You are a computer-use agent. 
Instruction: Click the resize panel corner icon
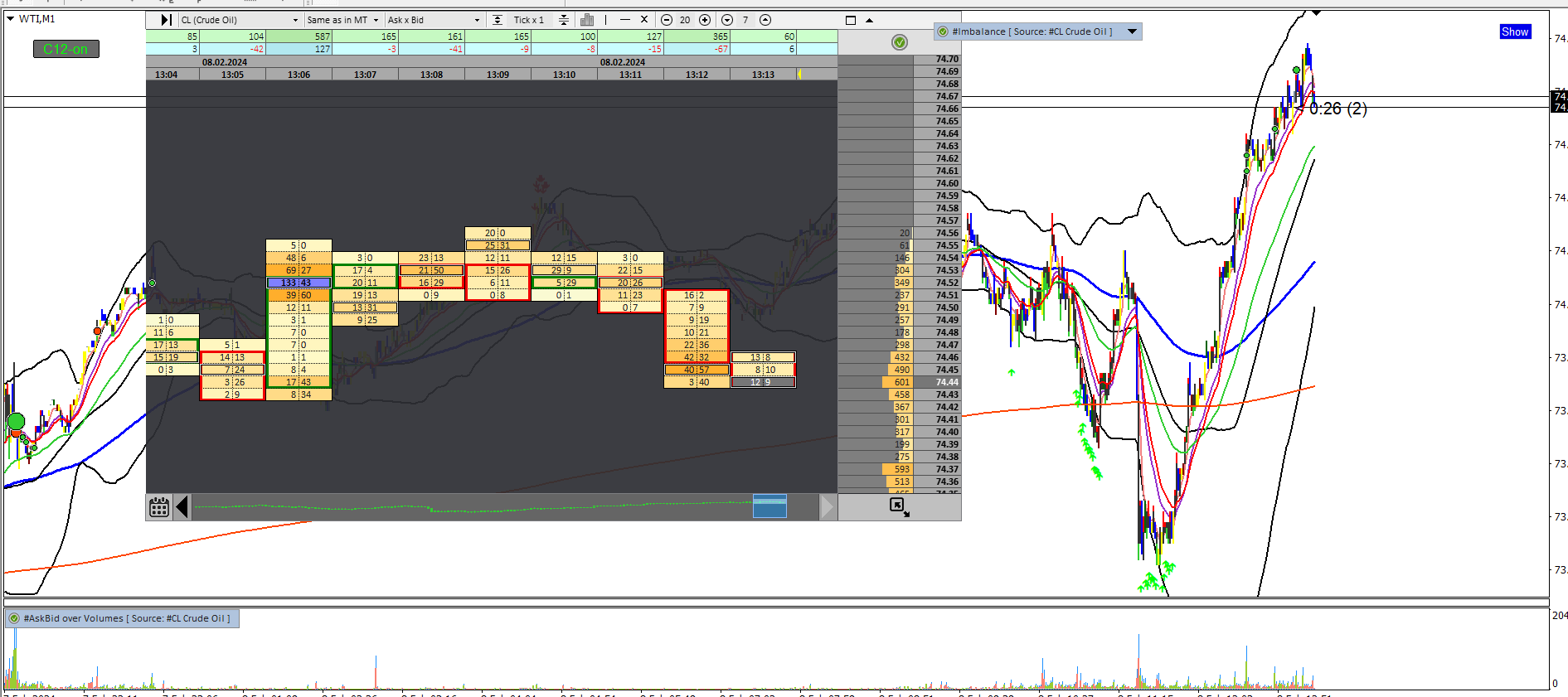(900, 506)
